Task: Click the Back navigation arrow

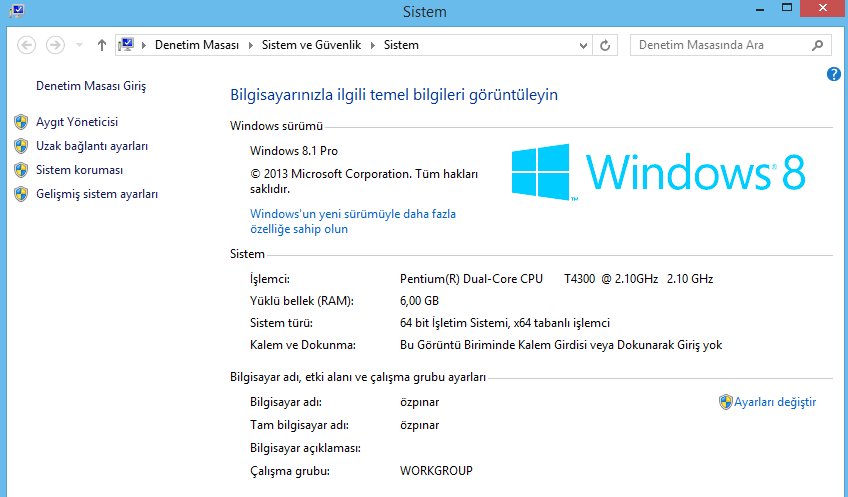Action: (26, 45)
